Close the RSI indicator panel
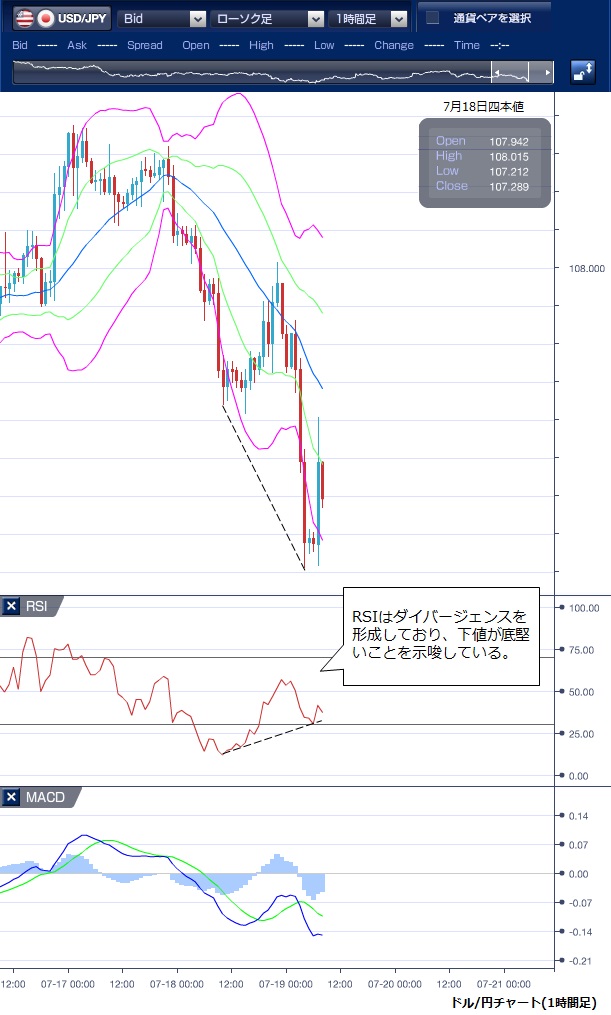Viewport: 611px width, 1015px height. (x=11, y=606)
